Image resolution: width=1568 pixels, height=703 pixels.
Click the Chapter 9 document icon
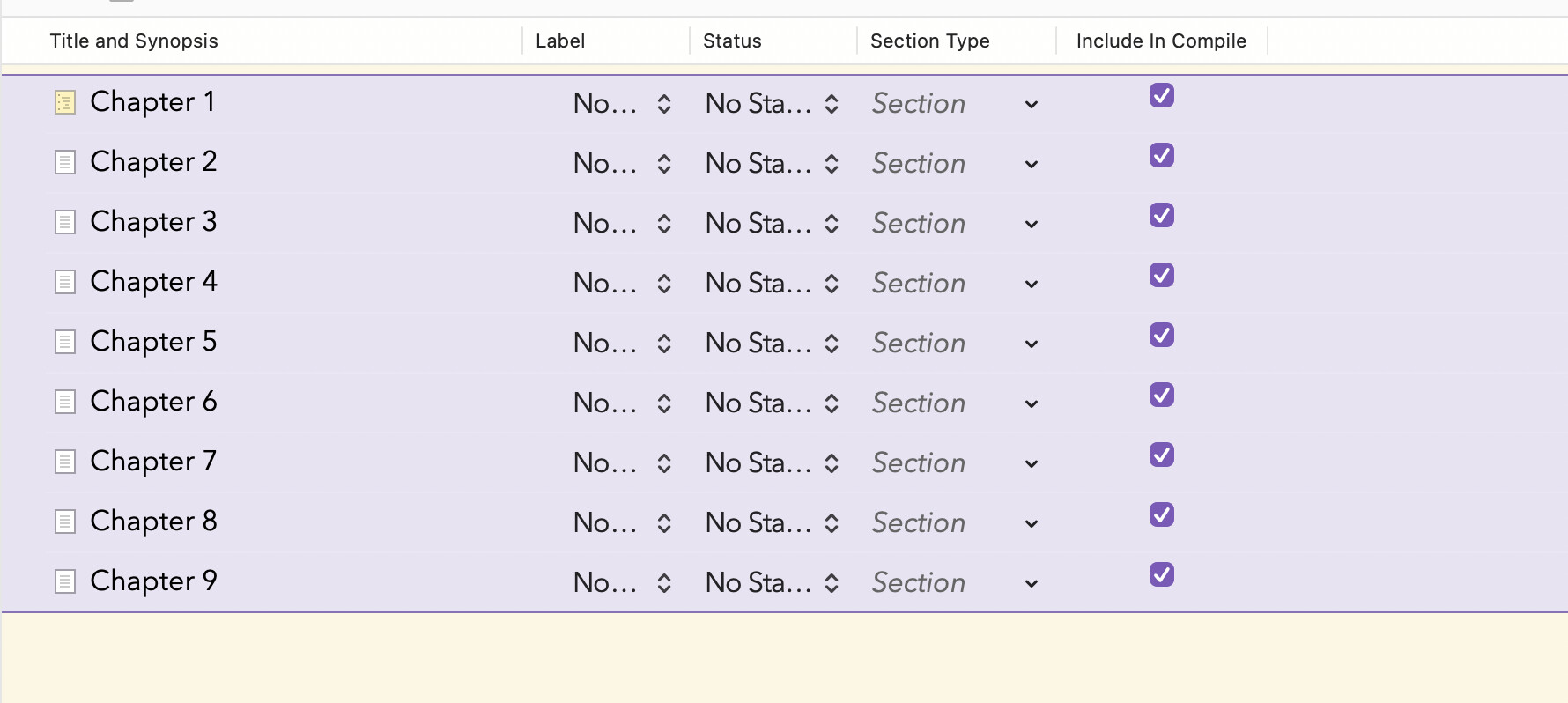point(65,582)
